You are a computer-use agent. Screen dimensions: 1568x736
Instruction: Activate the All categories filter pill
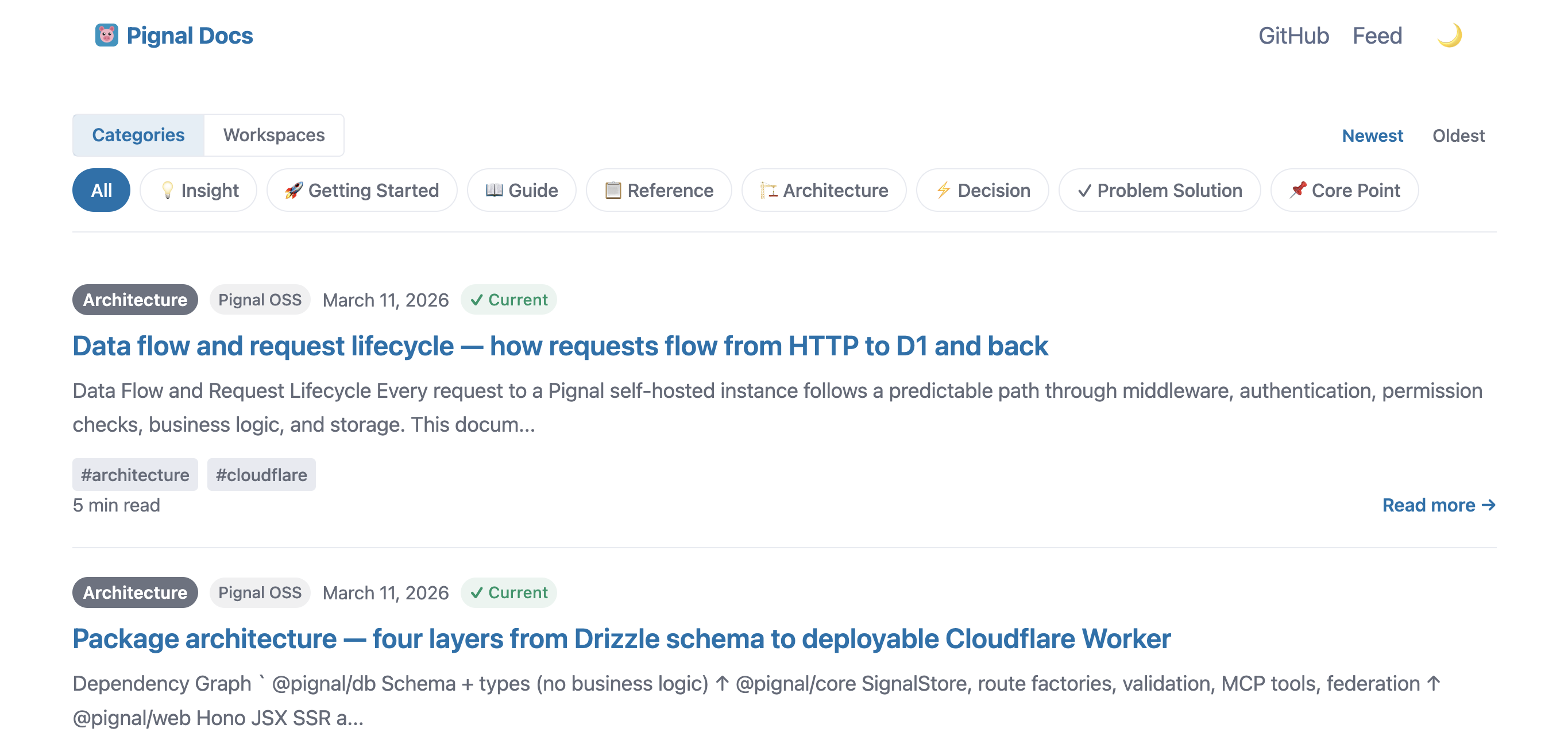point(101,190)
